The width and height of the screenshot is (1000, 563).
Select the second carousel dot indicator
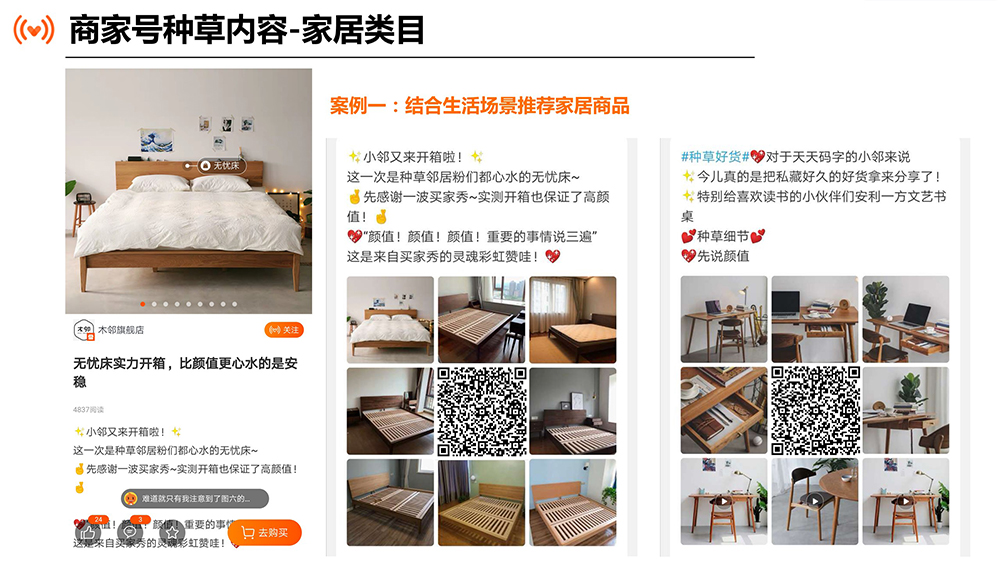click(154, 304)
